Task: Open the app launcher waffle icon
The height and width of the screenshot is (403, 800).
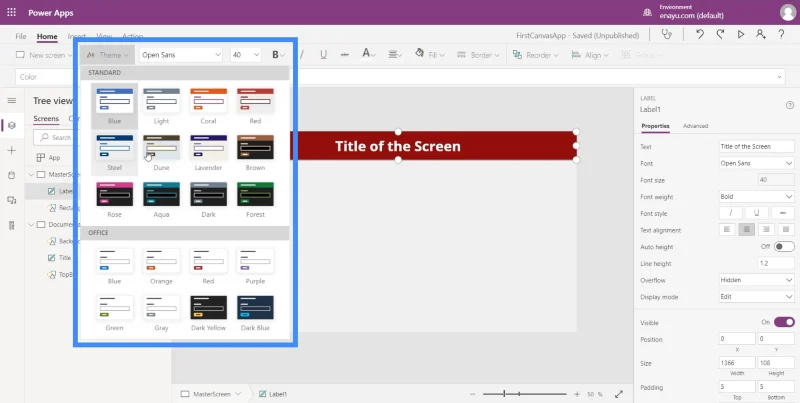Action: point(11,12)
